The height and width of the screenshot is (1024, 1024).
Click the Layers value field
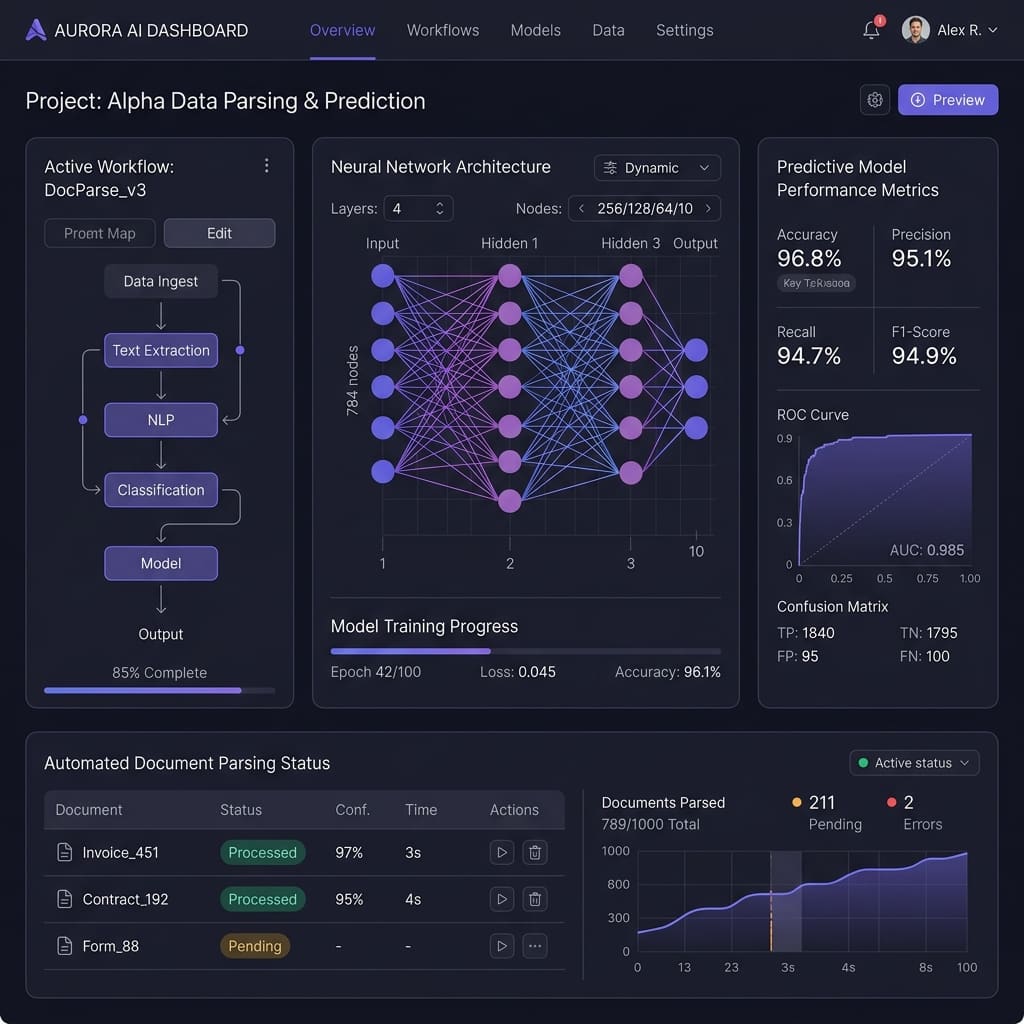419,208
